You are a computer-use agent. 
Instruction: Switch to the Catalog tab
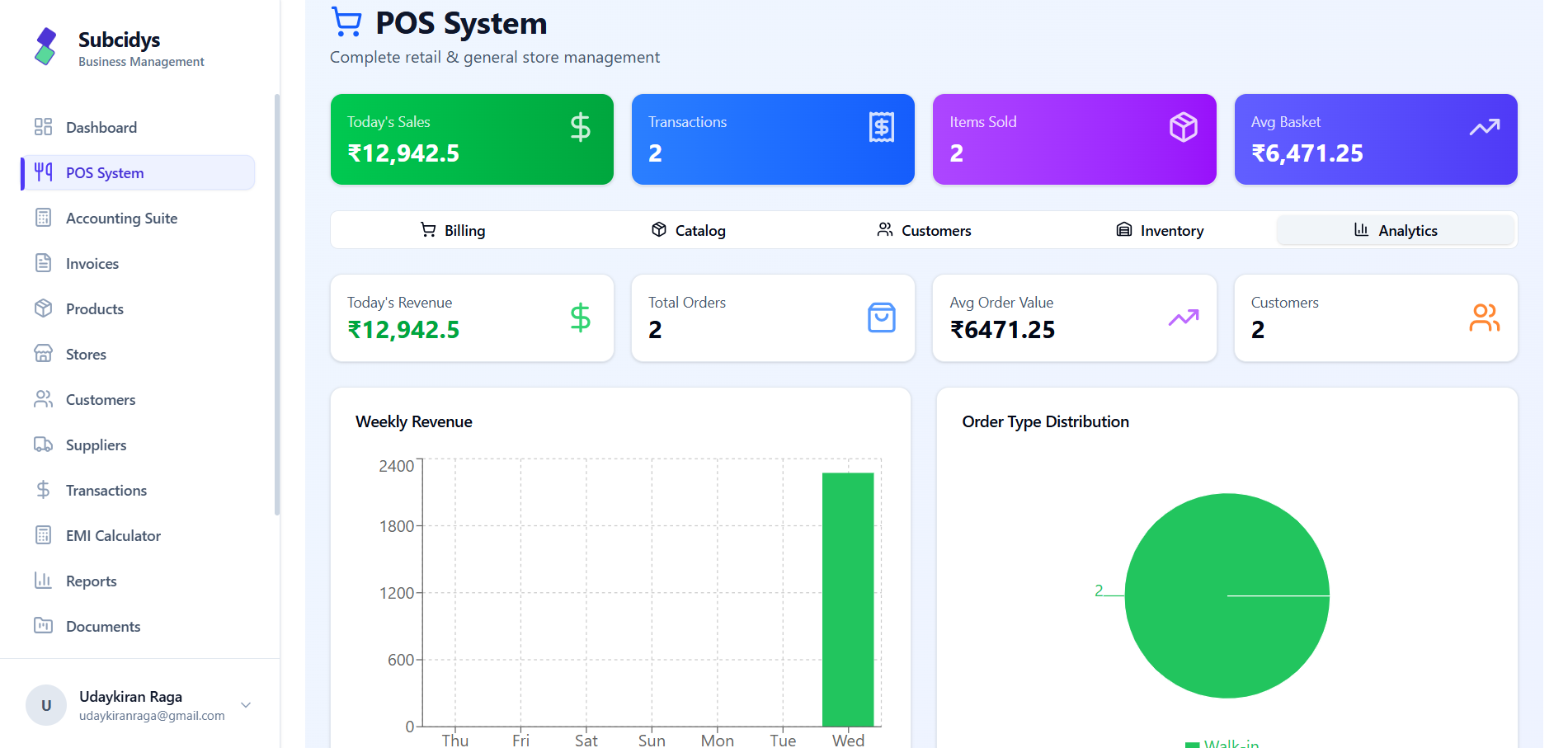(x=689, y=230)
